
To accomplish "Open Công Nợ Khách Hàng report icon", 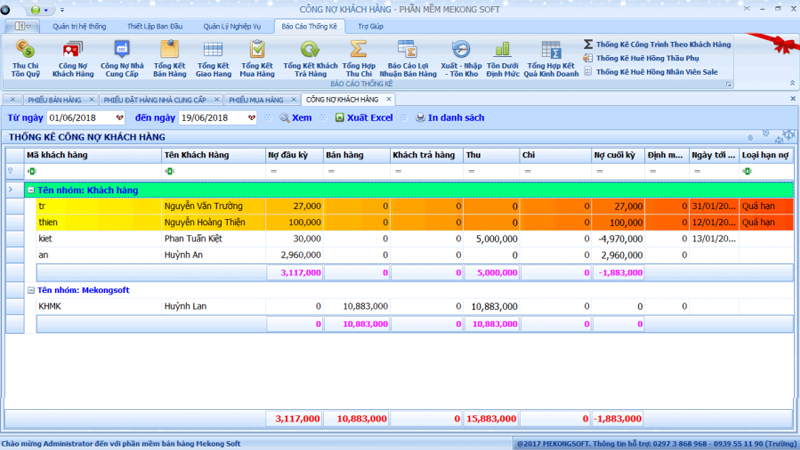I will 73,59.
